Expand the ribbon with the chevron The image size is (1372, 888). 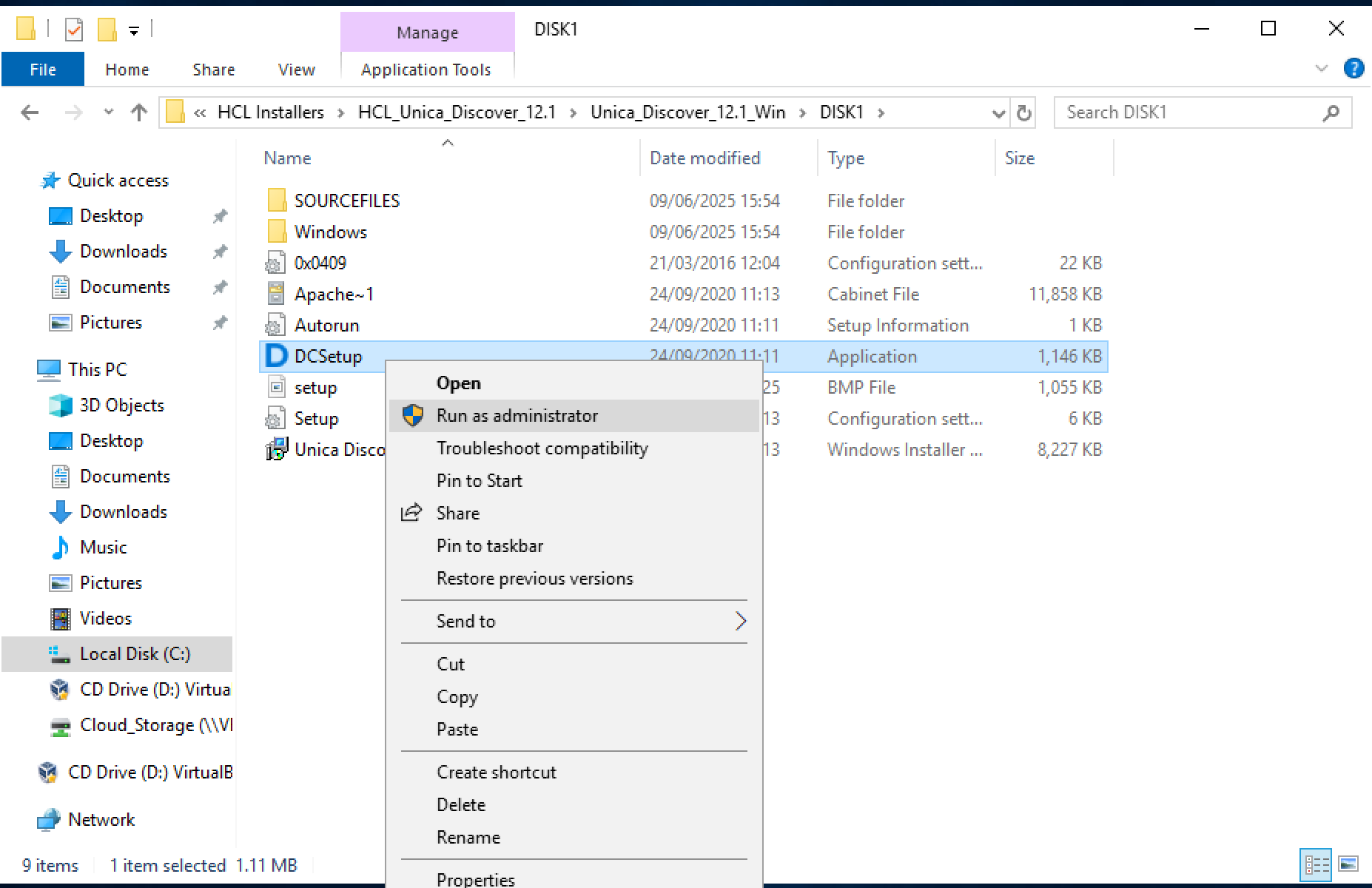click(x=1322, y=69)
